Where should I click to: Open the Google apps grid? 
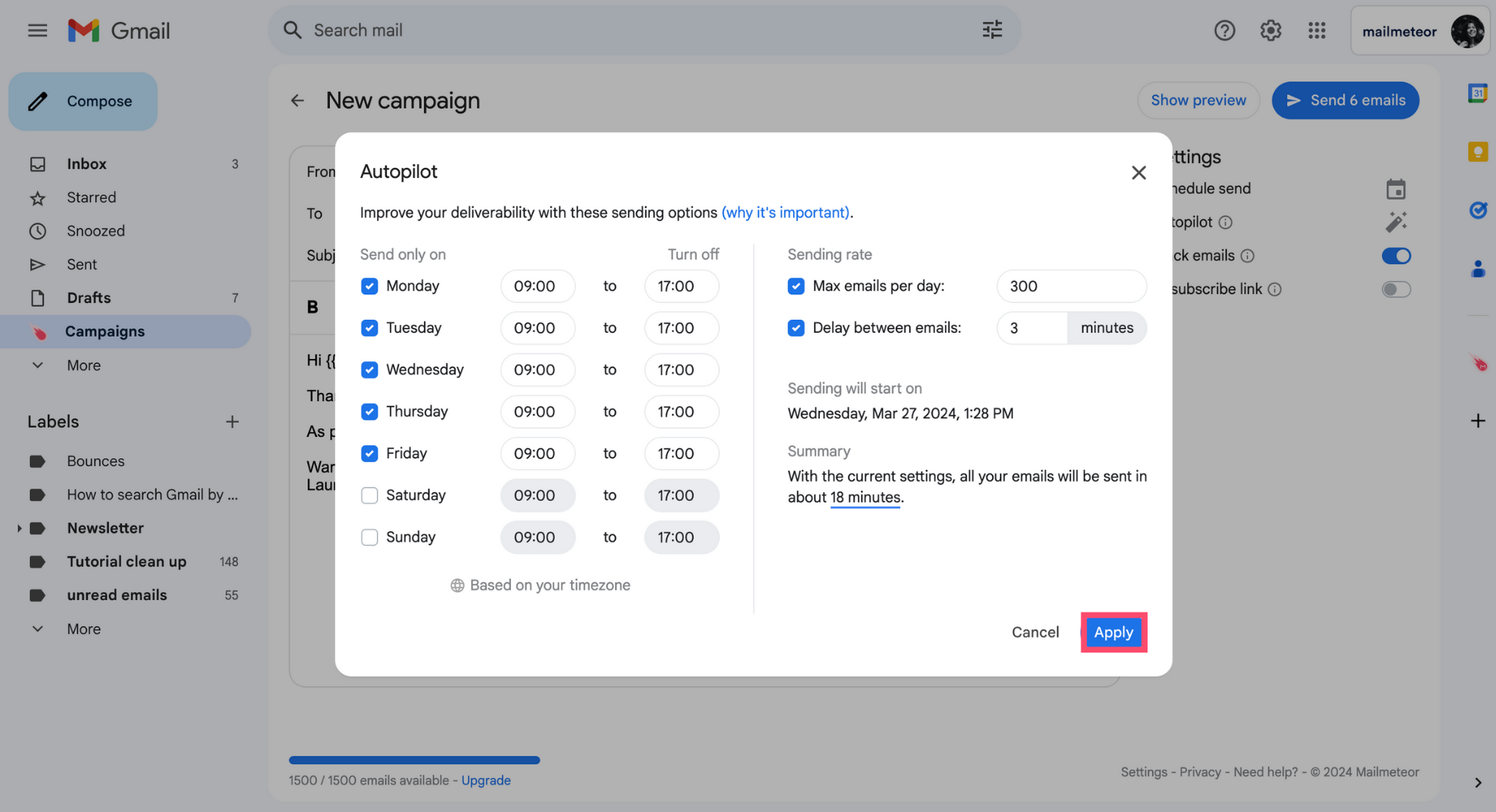(1316, 31)
